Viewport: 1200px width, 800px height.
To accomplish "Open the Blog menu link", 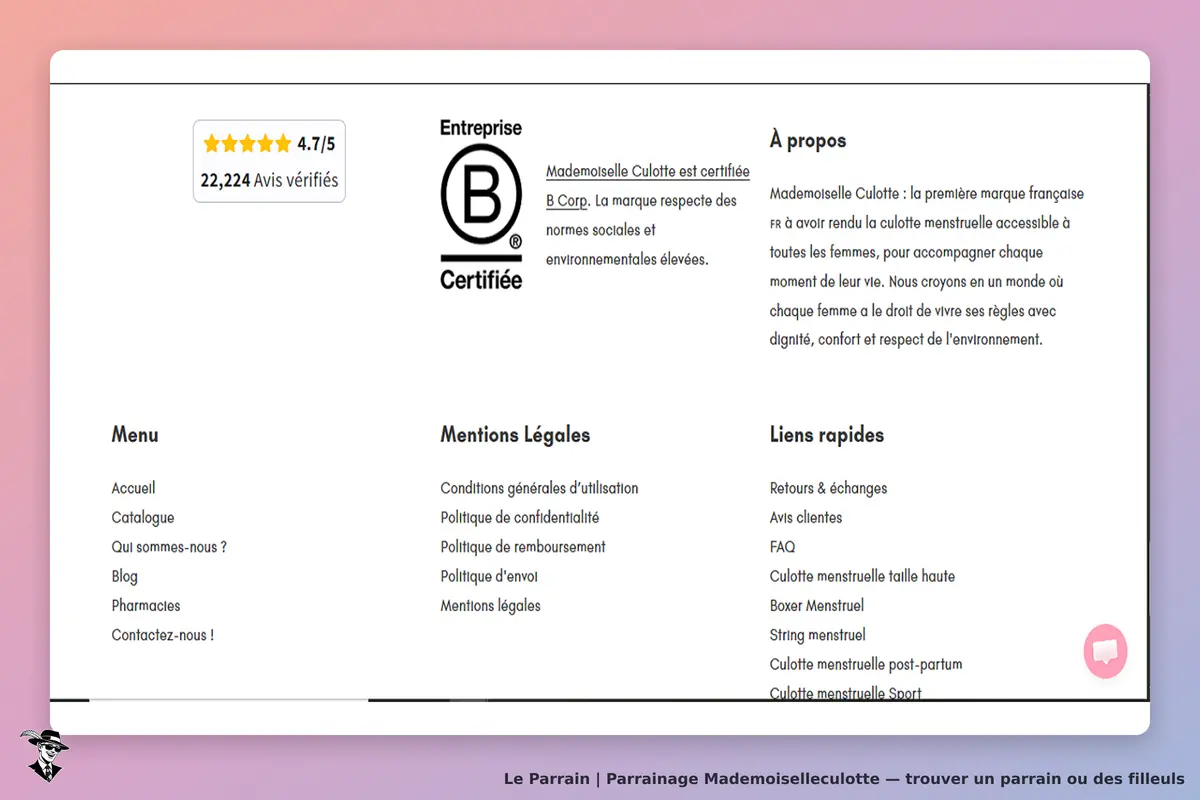I will (125, 576).
